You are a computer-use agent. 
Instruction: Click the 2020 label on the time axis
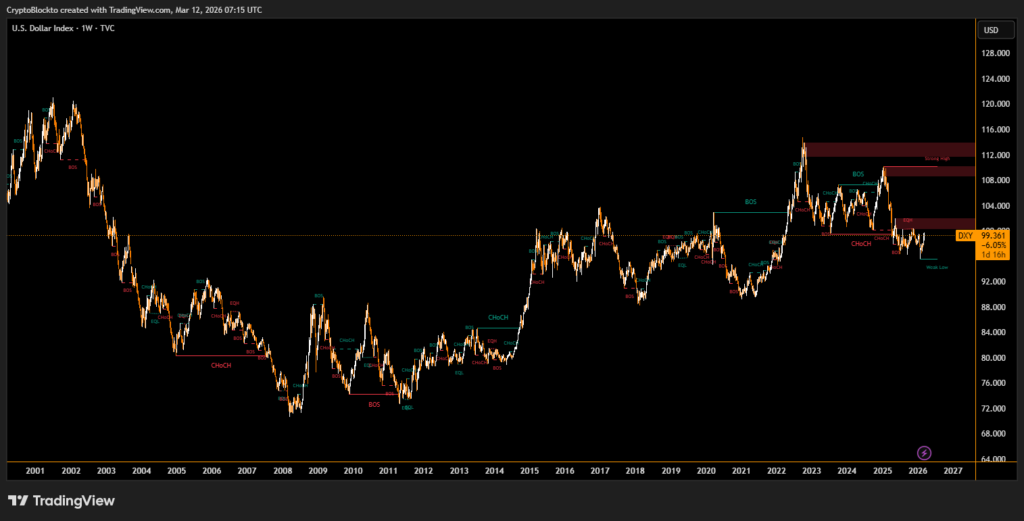[706, 470]
